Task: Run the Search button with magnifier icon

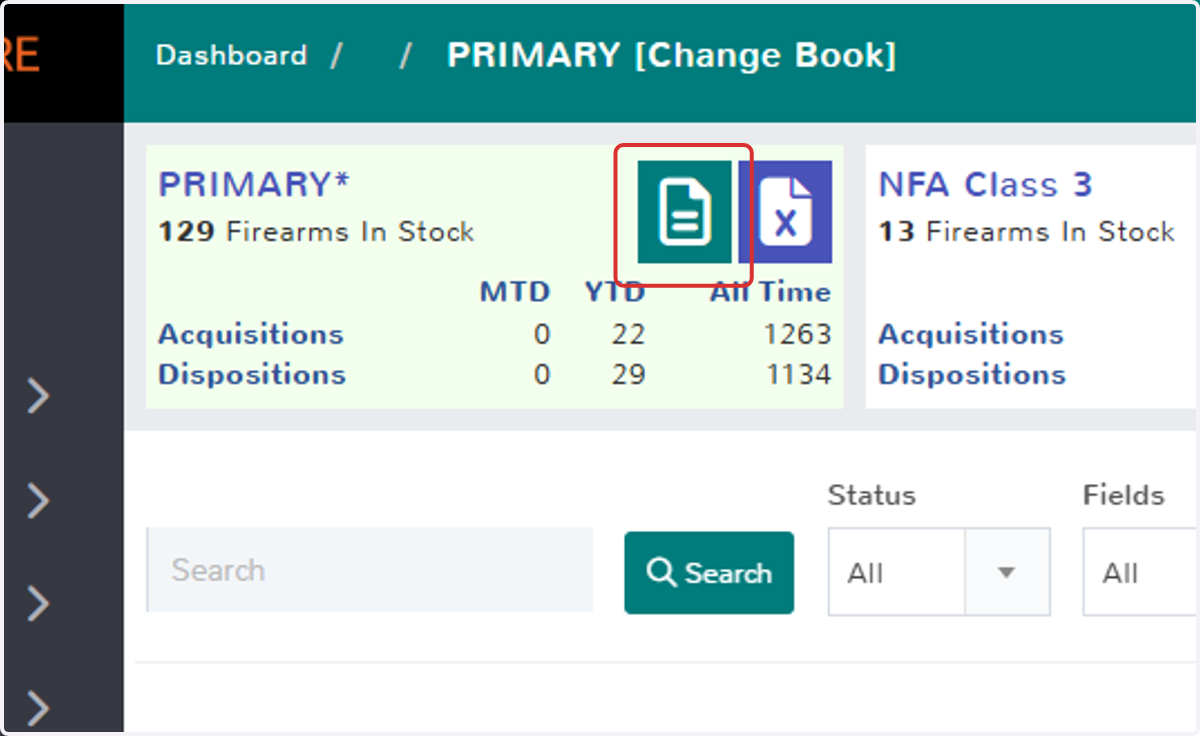Action: (x=709, y=573)
